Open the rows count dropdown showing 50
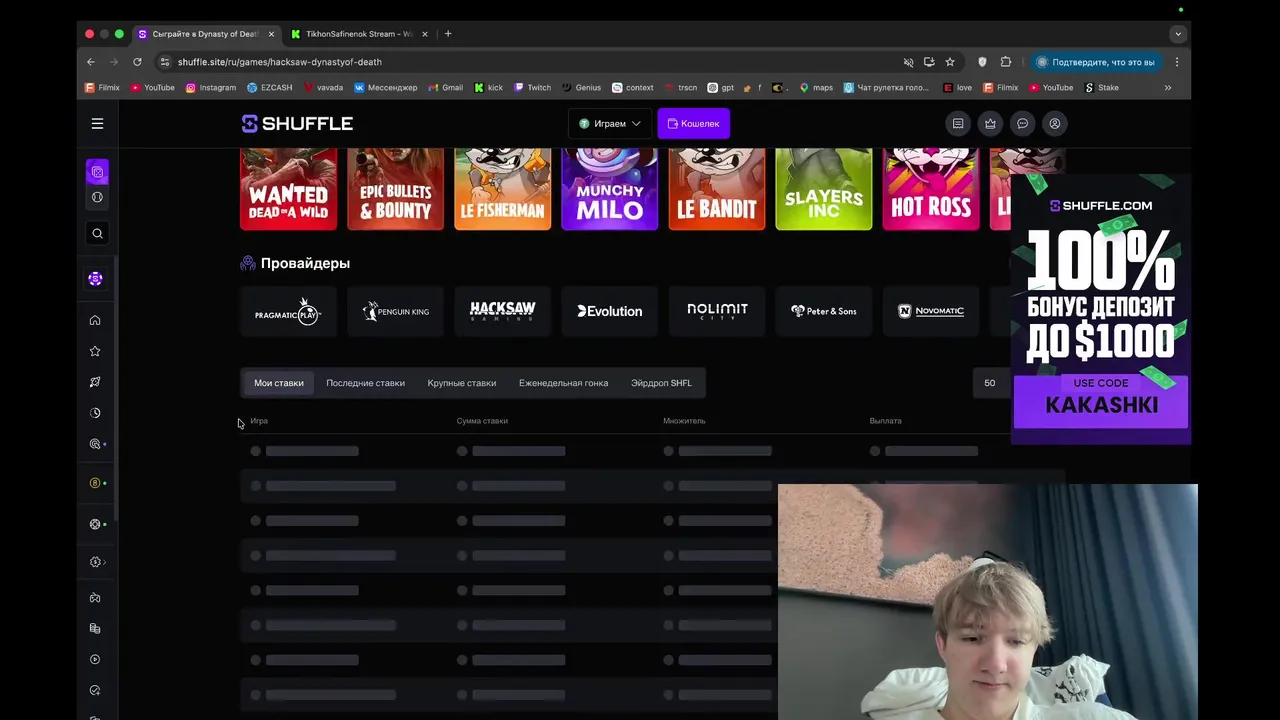 click(990, 383)
